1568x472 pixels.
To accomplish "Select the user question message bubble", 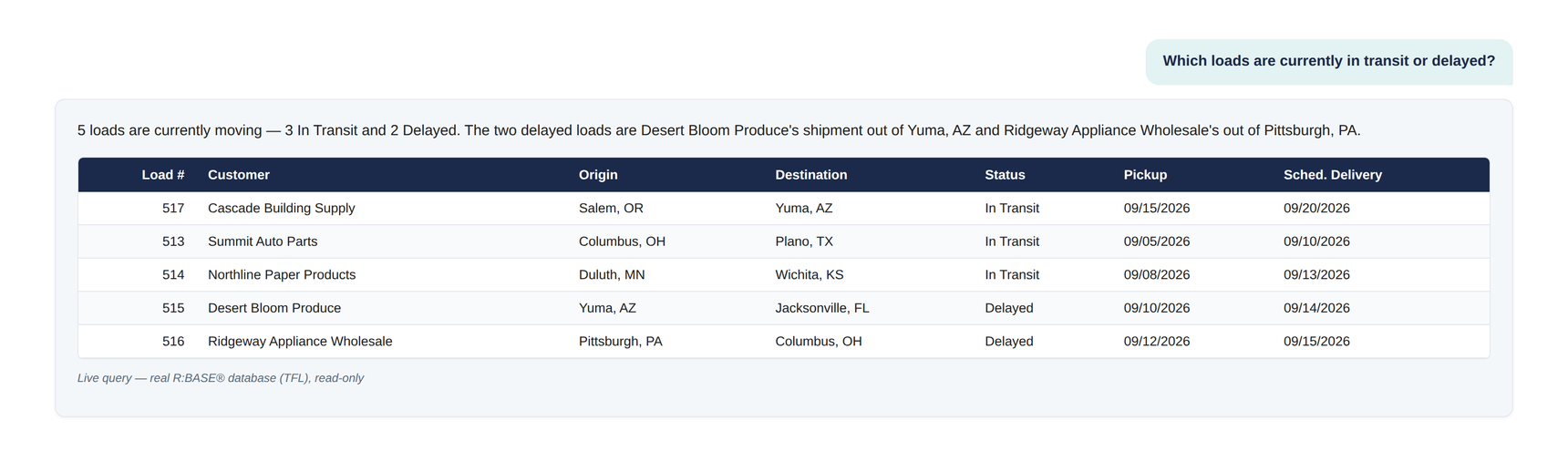I will coord(1329,62).
